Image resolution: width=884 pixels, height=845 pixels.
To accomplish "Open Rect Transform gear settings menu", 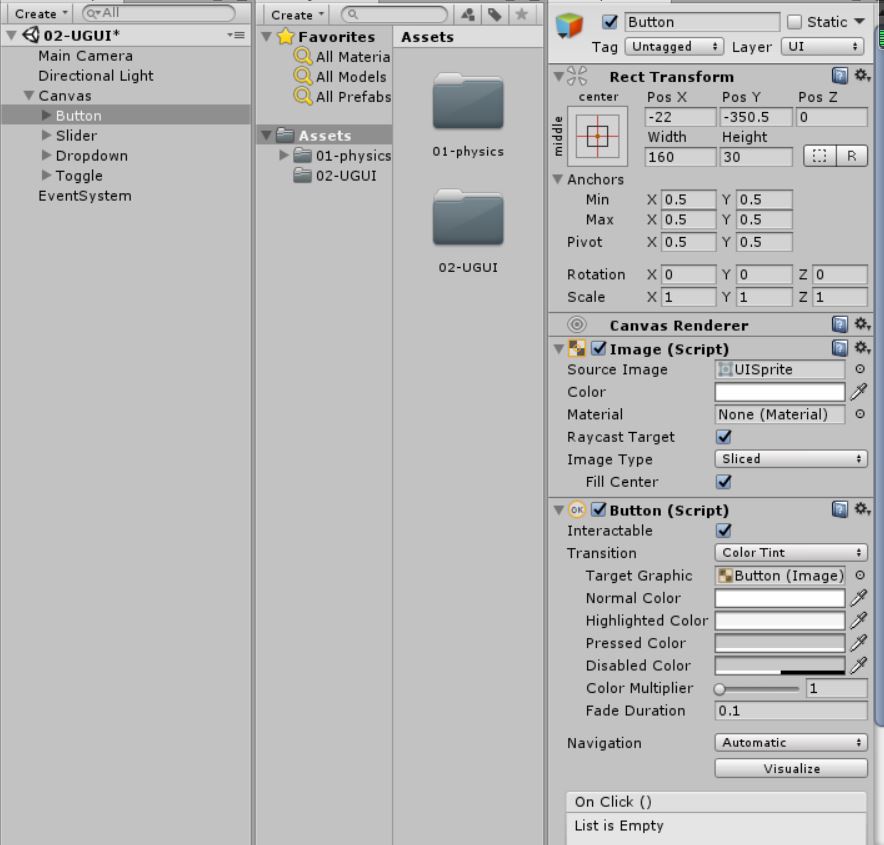I will pos(862,75).
